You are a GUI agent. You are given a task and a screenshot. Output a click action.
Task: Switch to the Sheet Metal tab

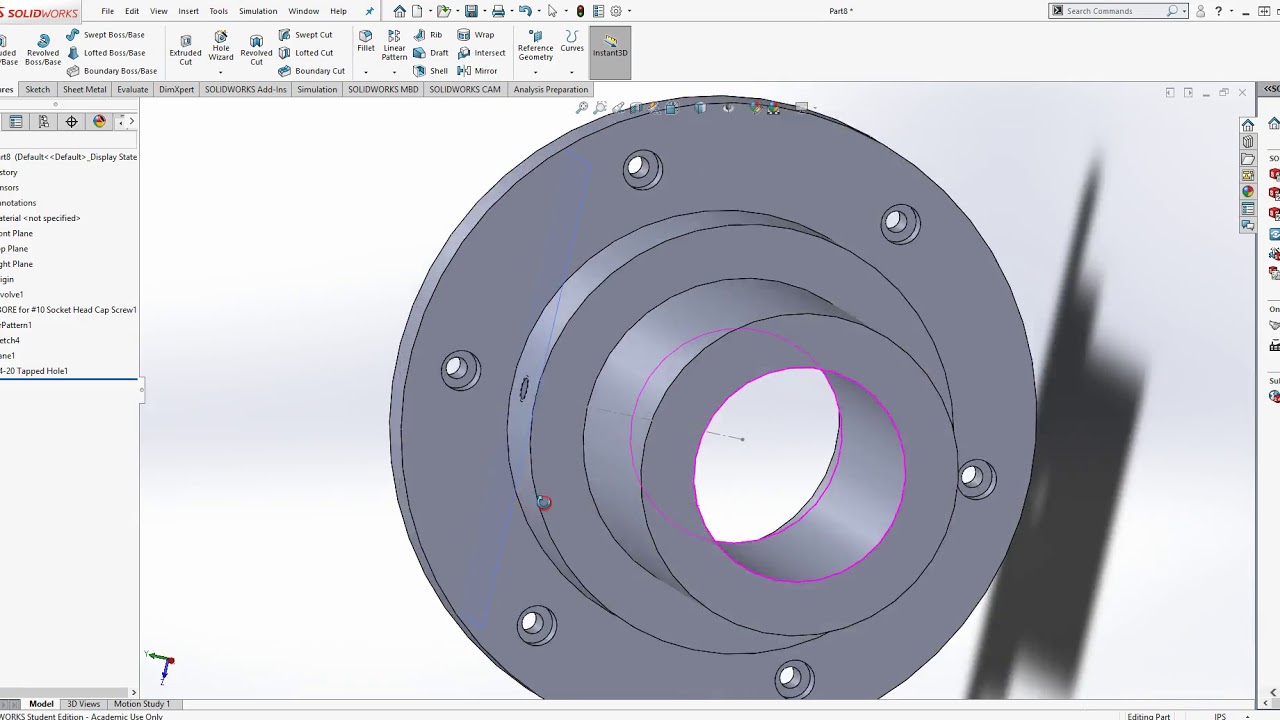pos(84,89)
